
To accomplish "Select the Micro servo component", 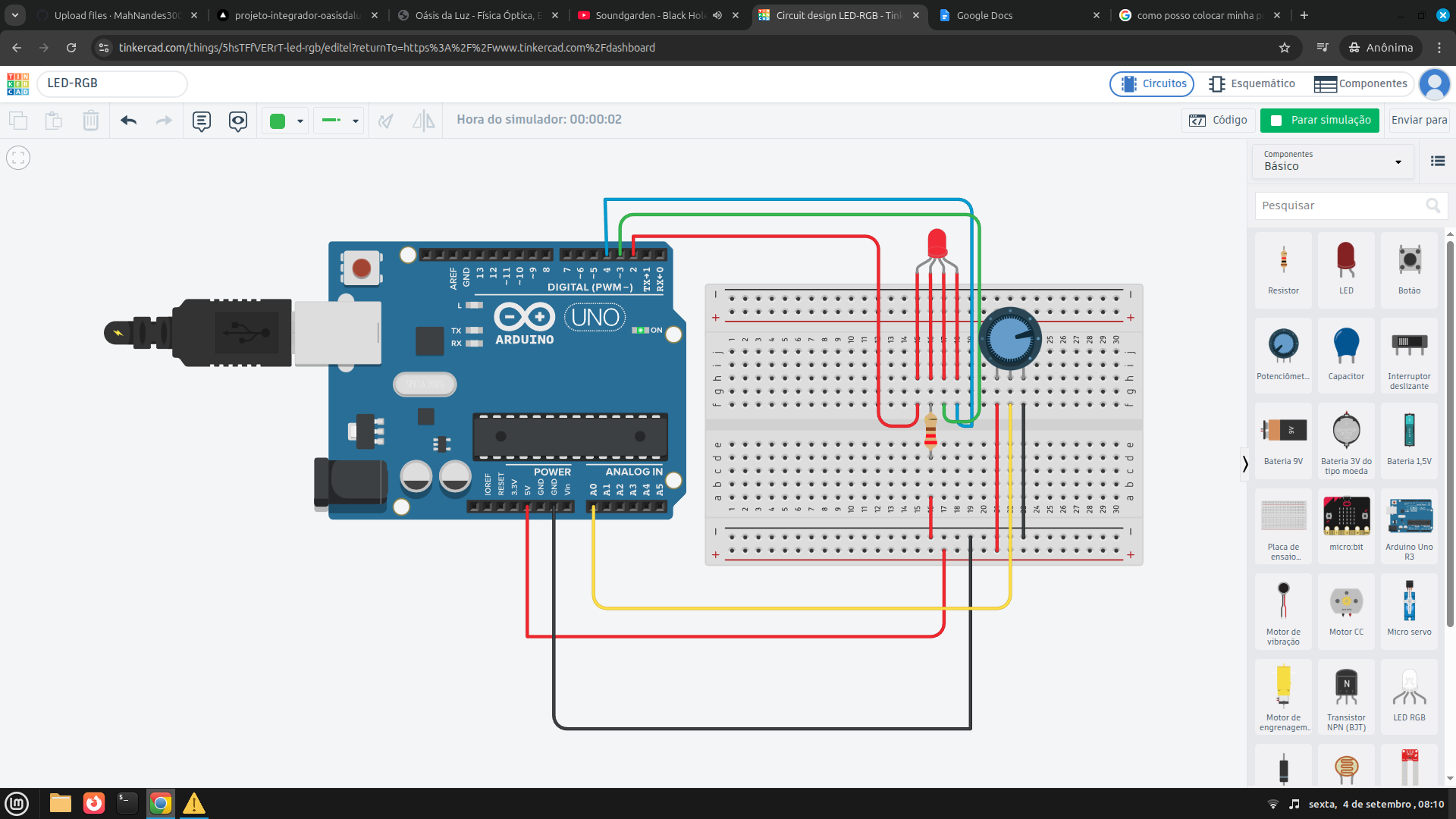I will click(1409, 611).
